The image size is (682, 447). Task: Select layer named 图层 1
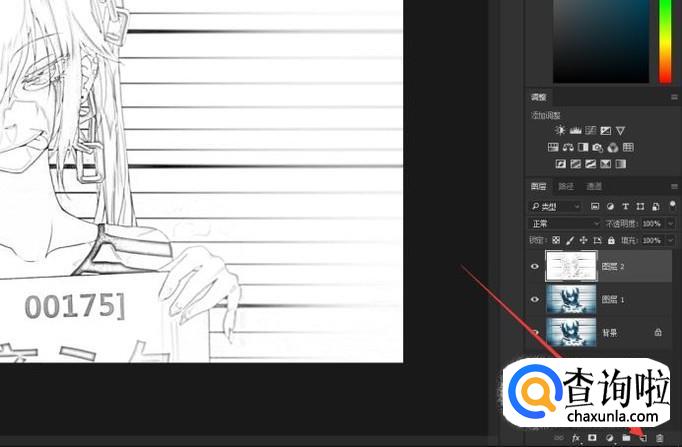(612, 299)
